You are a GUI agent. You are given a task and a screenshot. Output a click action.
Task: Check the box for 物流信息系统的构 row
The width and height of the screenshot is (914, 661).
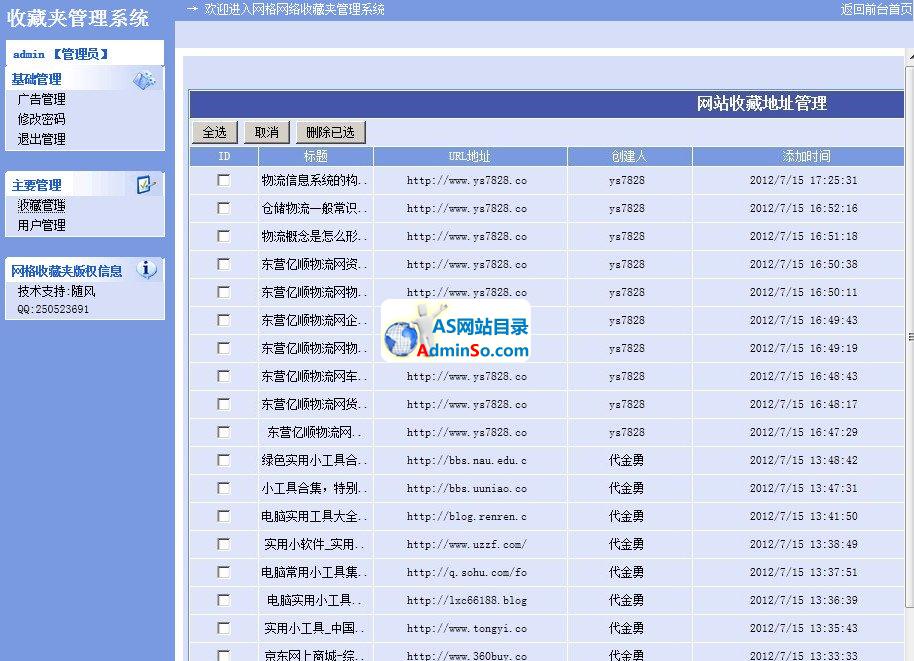[x=224, y=180]
